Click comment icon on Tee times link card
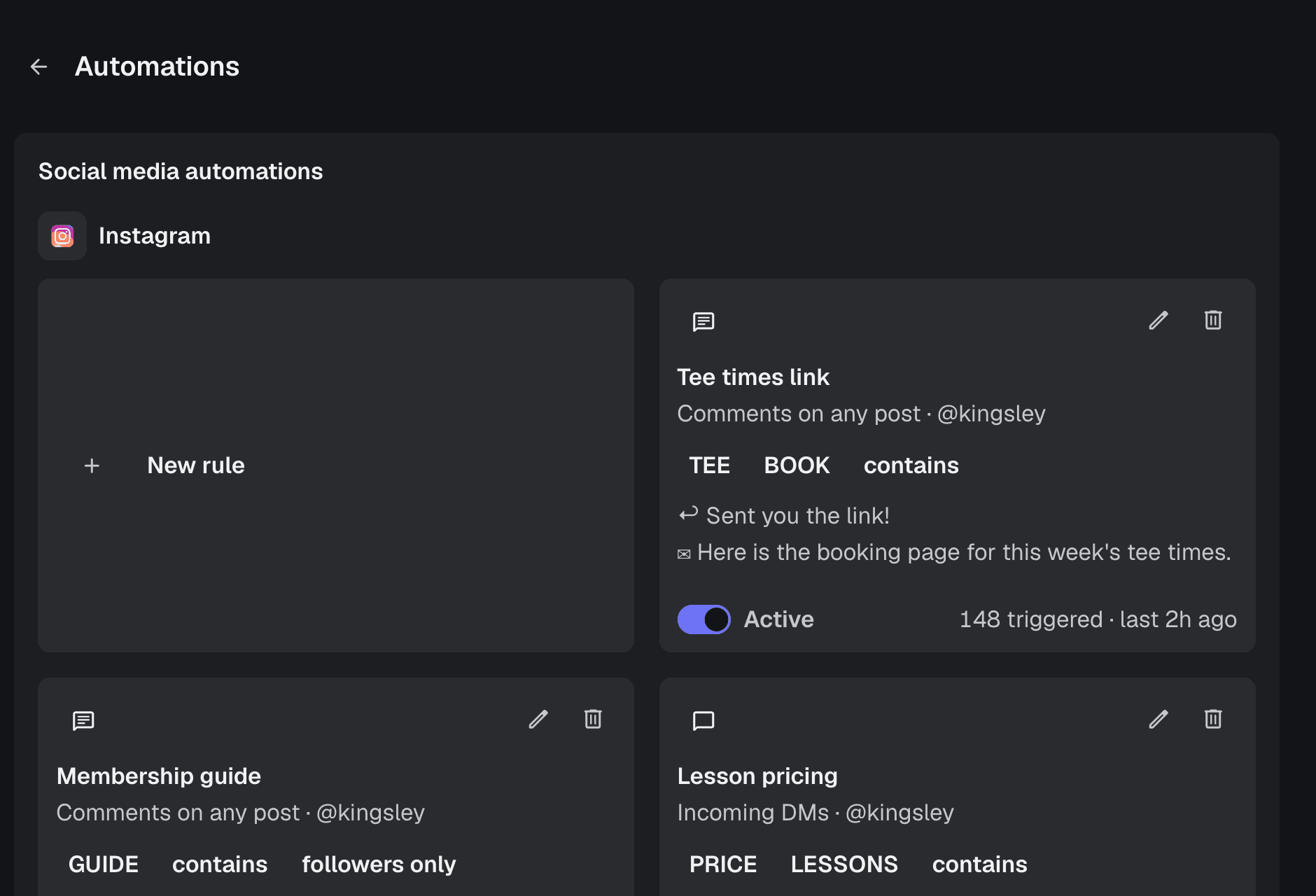This screenshot has height=896, width=1316. click(703, 322)
